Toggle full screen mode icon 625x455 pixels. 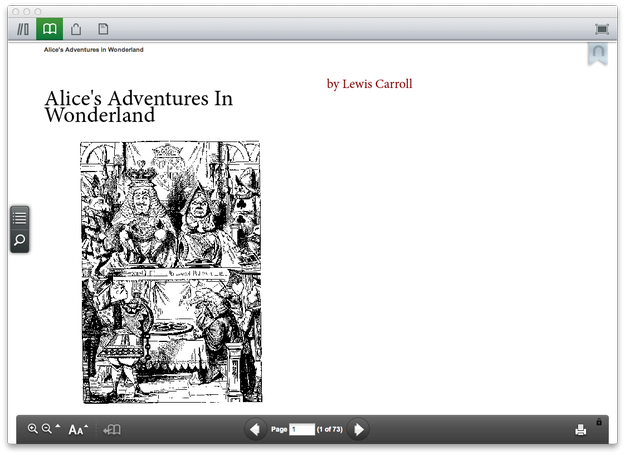tap(601, 29)
